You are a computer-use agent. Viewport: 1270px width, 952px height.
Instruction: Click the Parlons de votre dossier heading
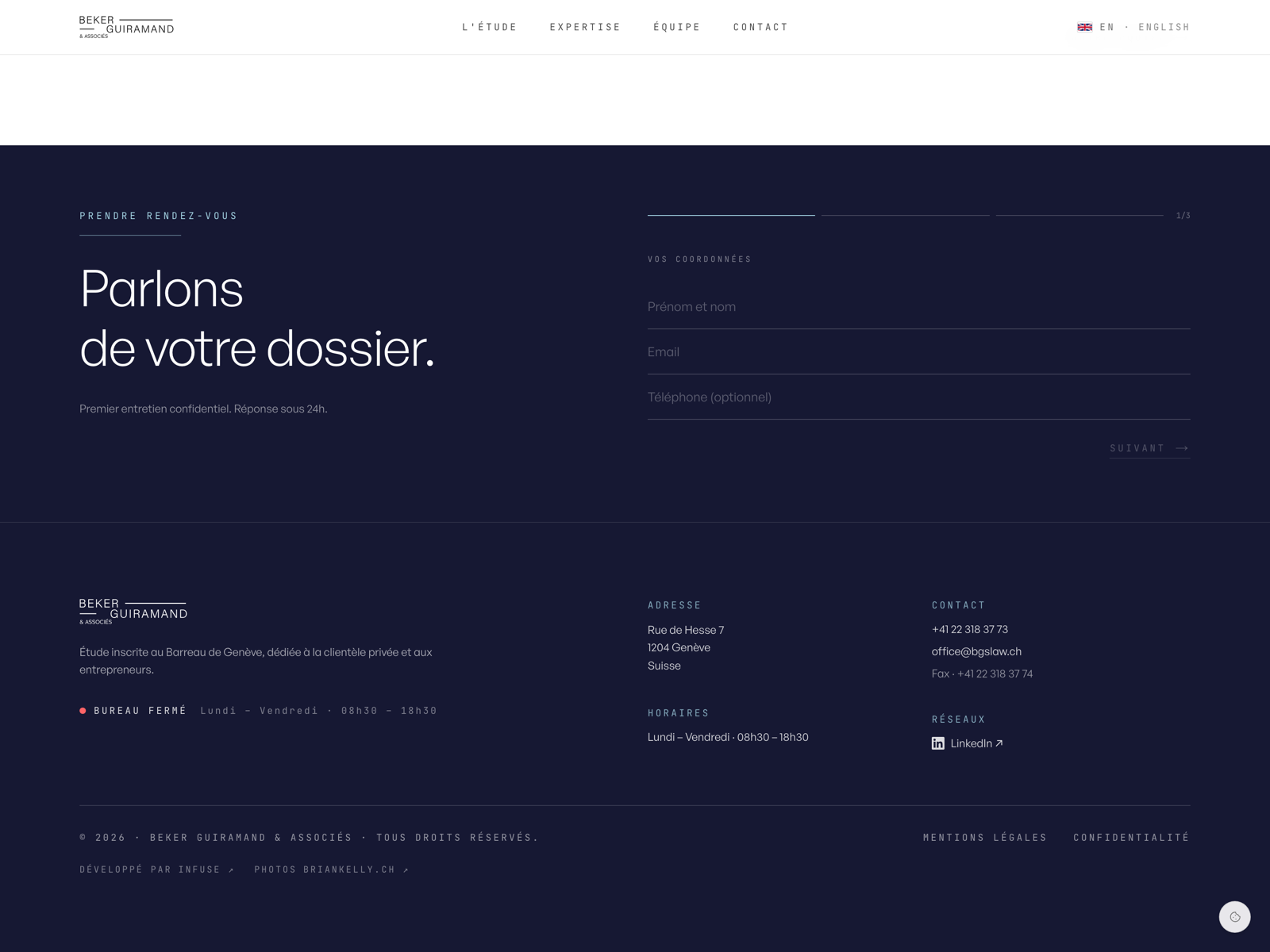click(x=257, y=318)
